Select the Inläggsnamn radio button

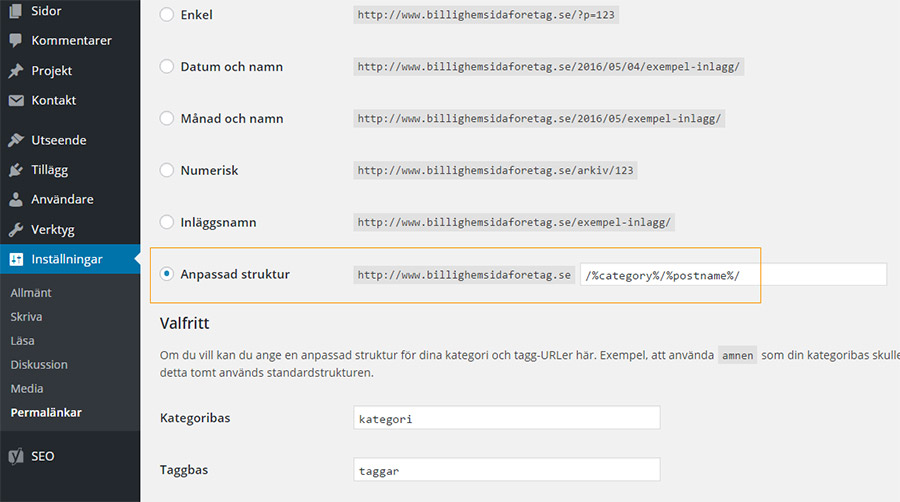pyautogui.click(x=166, y=222)
